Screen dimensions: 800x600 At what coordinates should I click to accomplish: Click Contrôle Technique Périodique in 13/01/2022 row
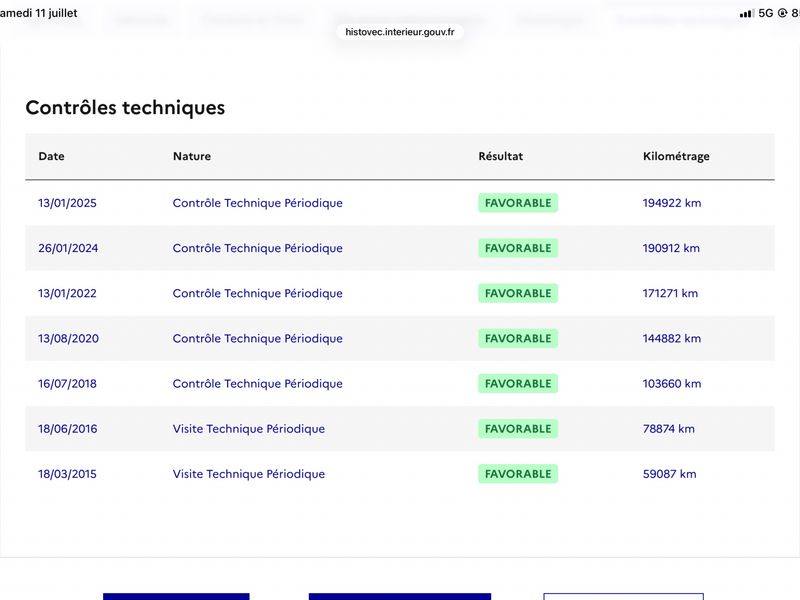pos(258,293)
